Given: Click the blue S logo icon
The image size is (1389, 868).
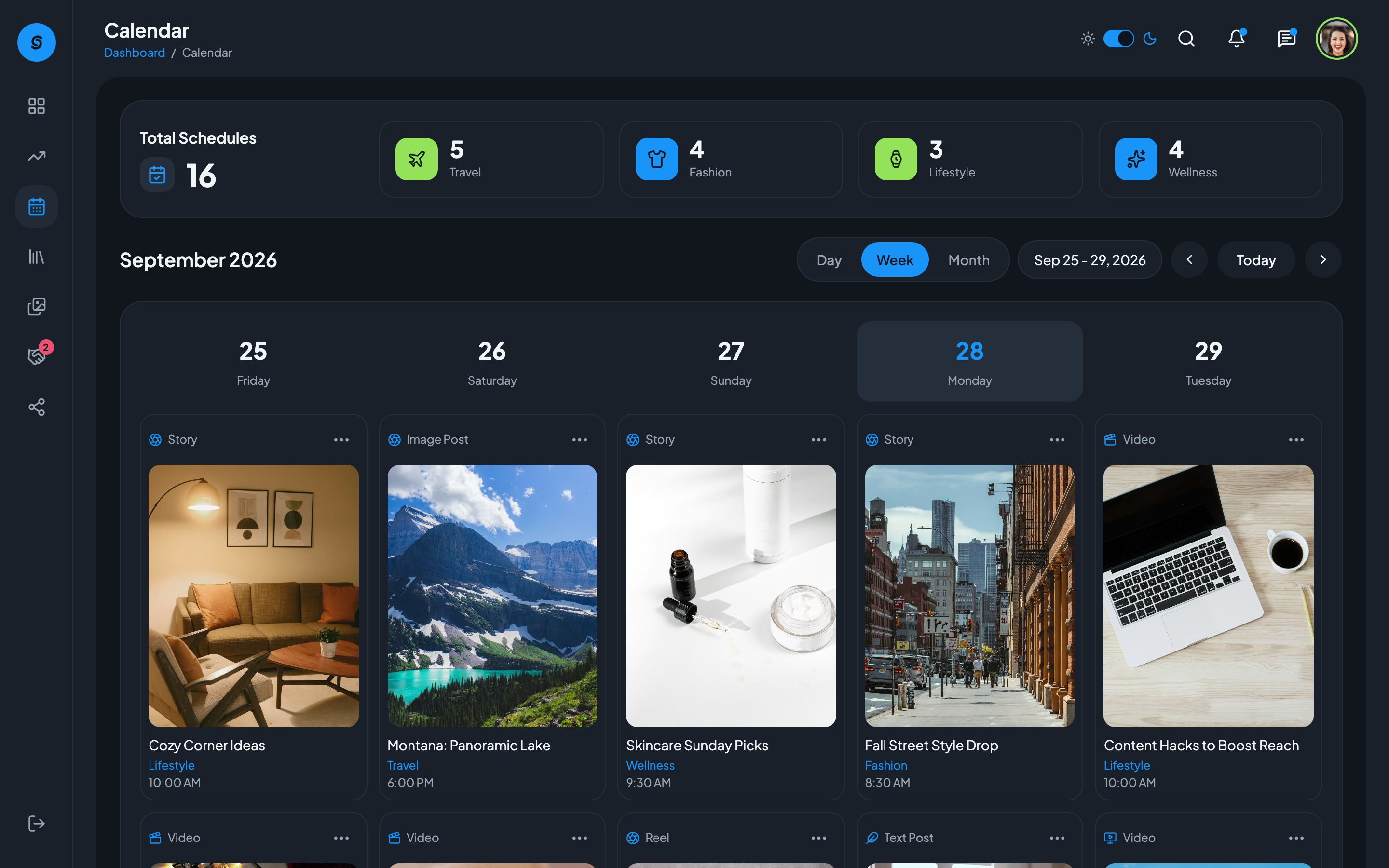Looking at the screenshot, I should pos(36,42).
